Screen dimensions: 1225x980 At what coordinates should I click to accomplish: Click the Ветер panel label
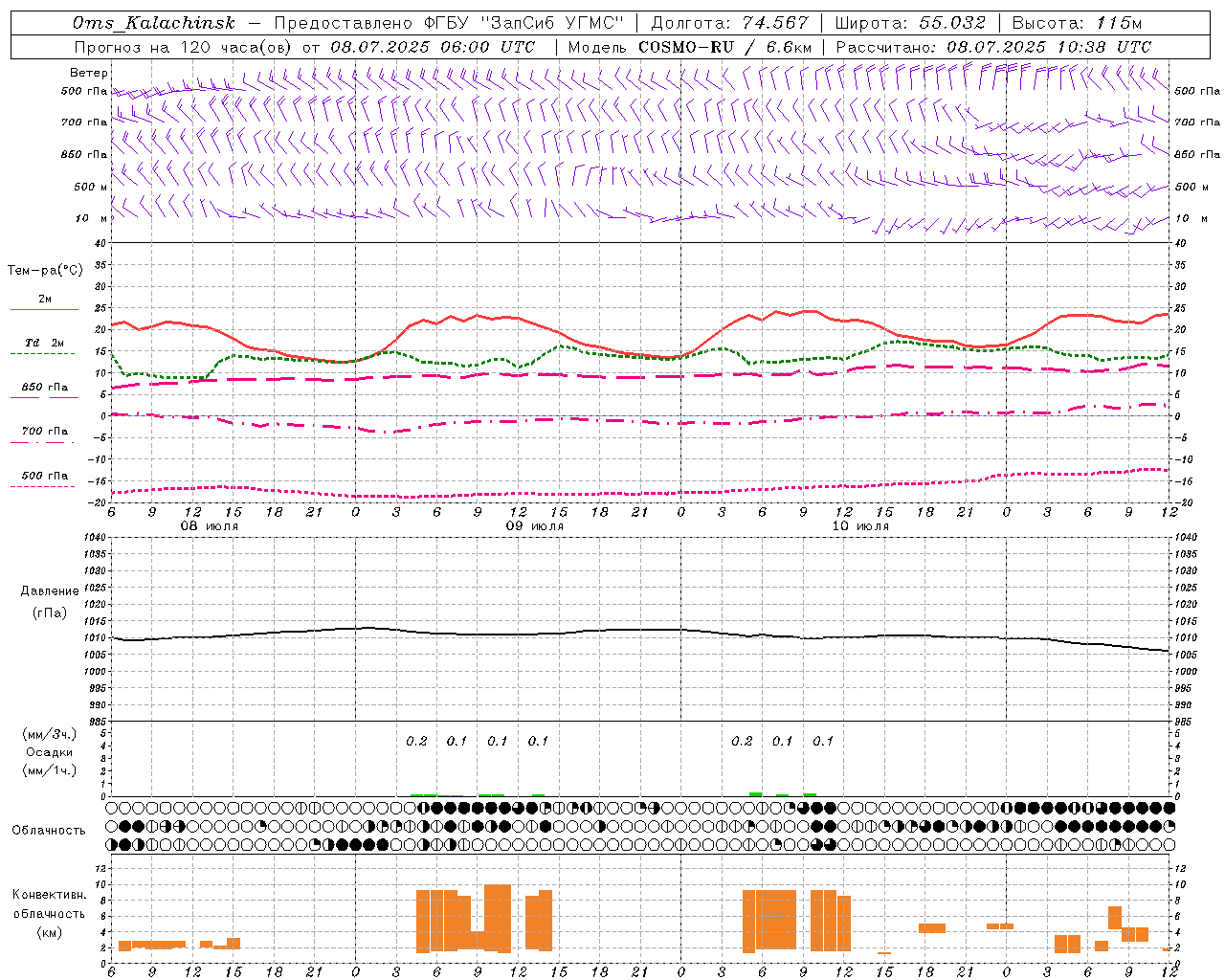click(89, 73)
